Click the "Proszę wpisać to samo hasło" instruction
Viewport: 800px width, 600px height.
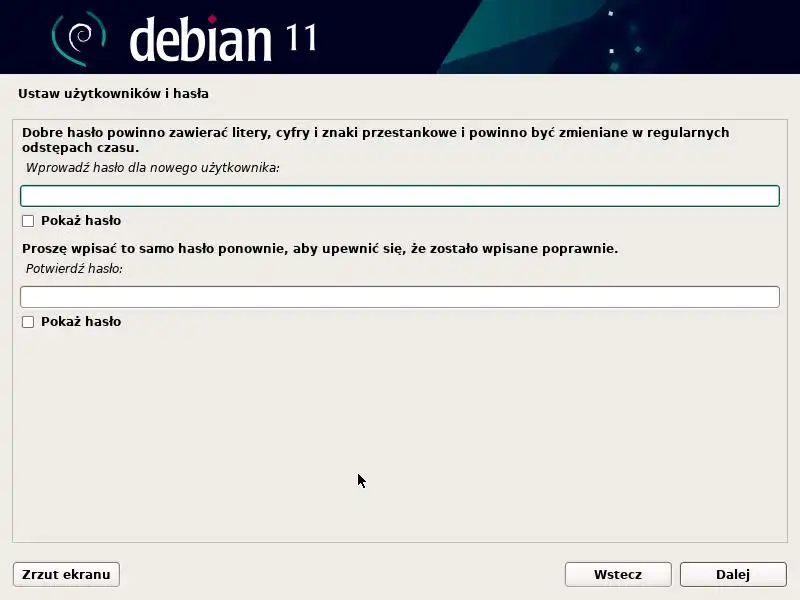point(320,249)
